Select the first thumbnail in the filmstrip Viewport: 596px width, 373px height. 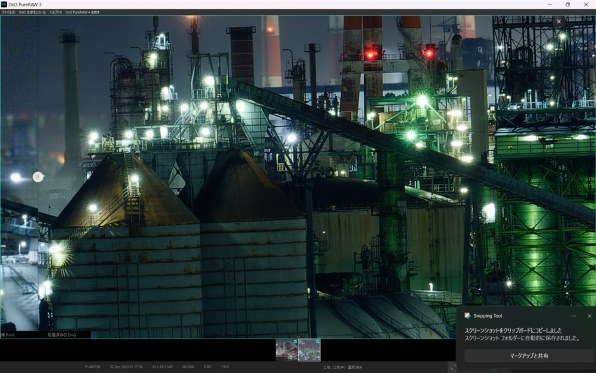click(x=287, y=350)
